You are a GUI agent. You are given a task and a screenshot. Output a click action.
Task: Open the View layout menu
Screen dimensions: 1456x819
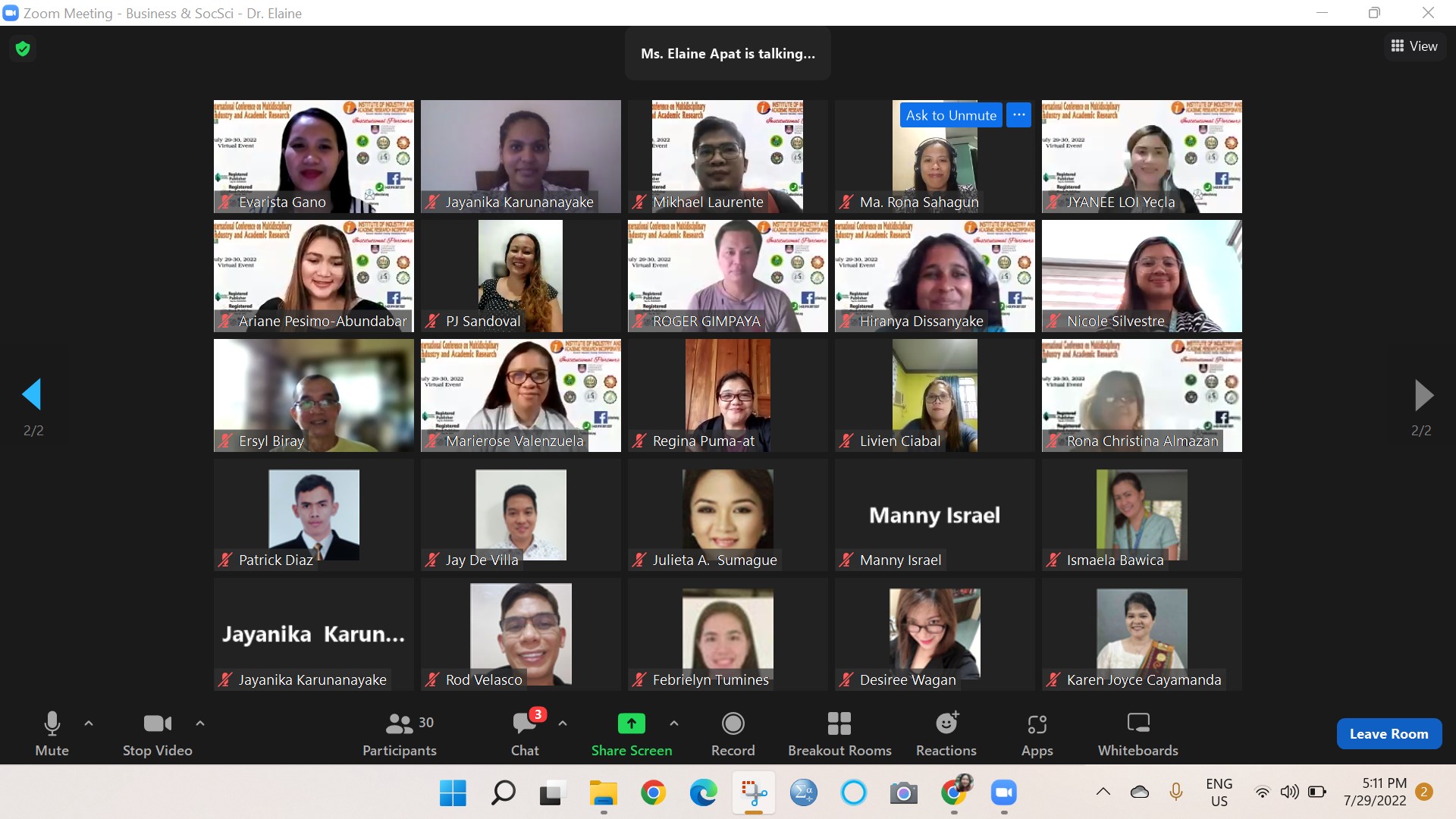pos(1414,46)
